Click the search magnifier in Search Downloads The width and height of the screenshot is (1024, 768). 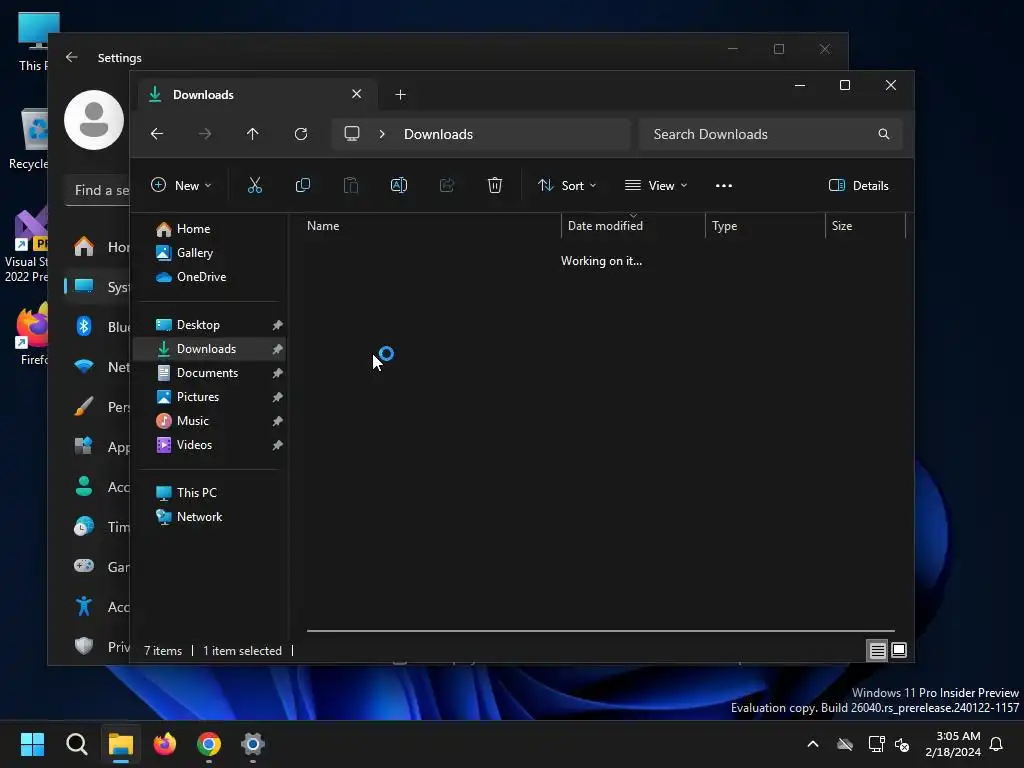(884, 134)
